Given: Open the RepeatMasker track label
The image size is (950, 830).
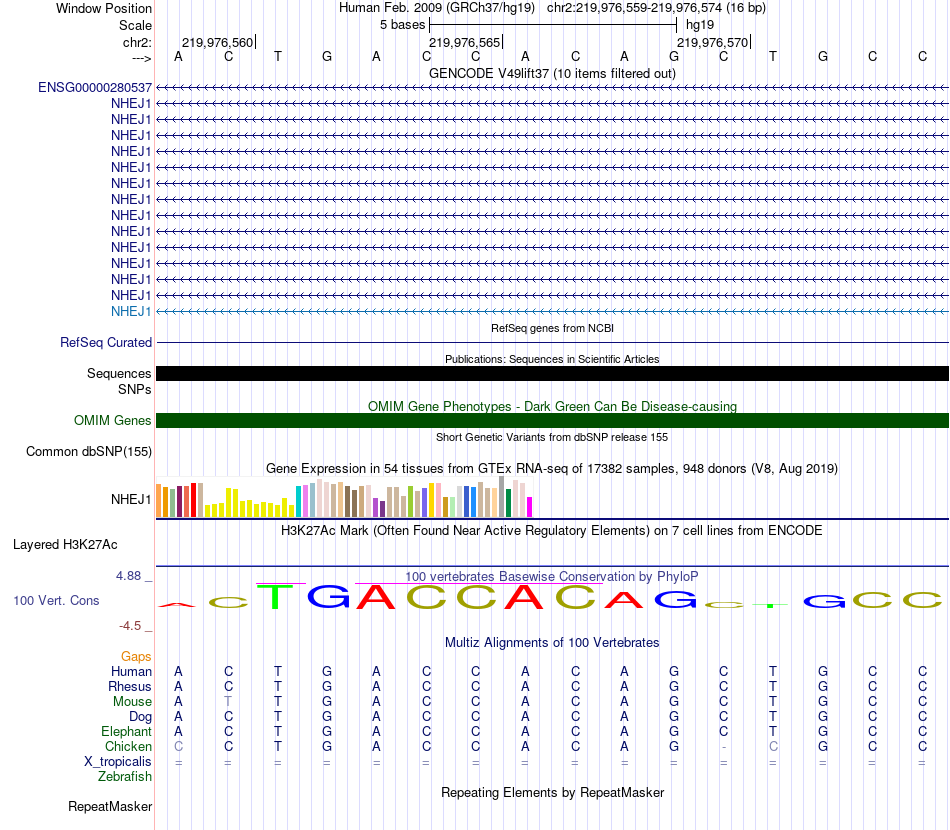Looking at the screenshot, I should coord(110,806).
